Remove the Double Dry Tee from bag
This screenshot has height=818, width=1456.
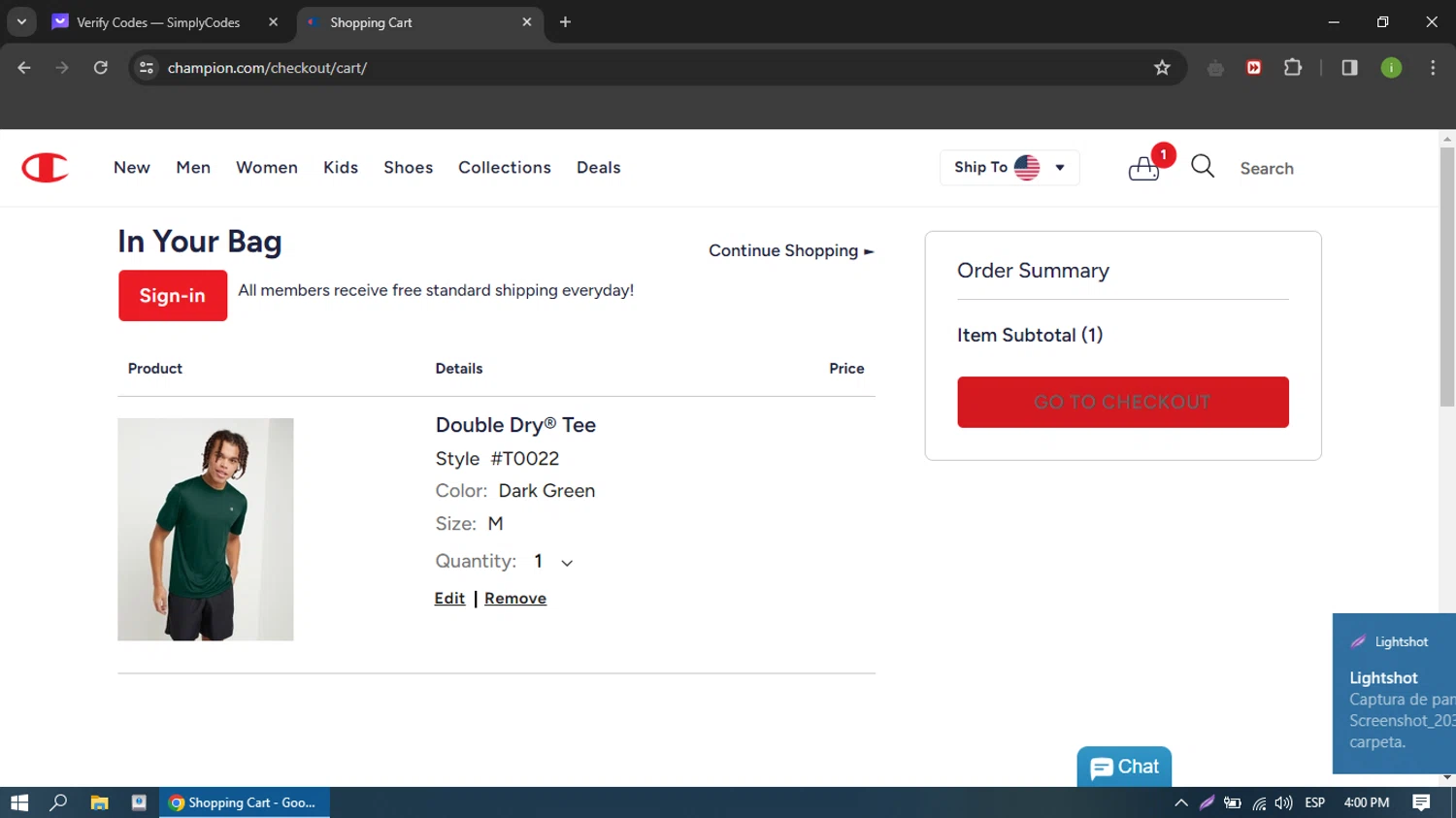tap(515, 599)
